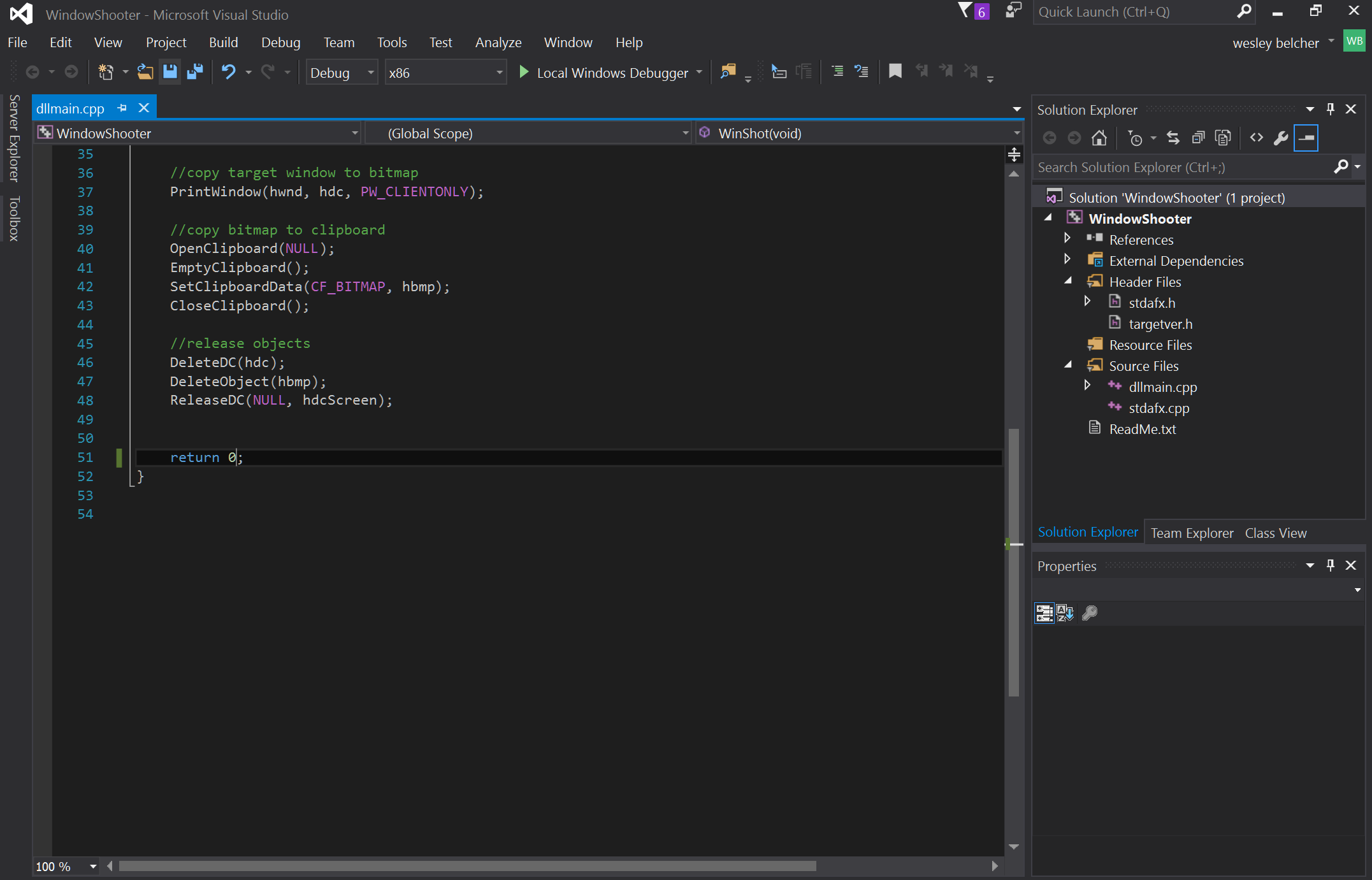Toggle Preview Selected Items button

click(x=1306, y=138)
